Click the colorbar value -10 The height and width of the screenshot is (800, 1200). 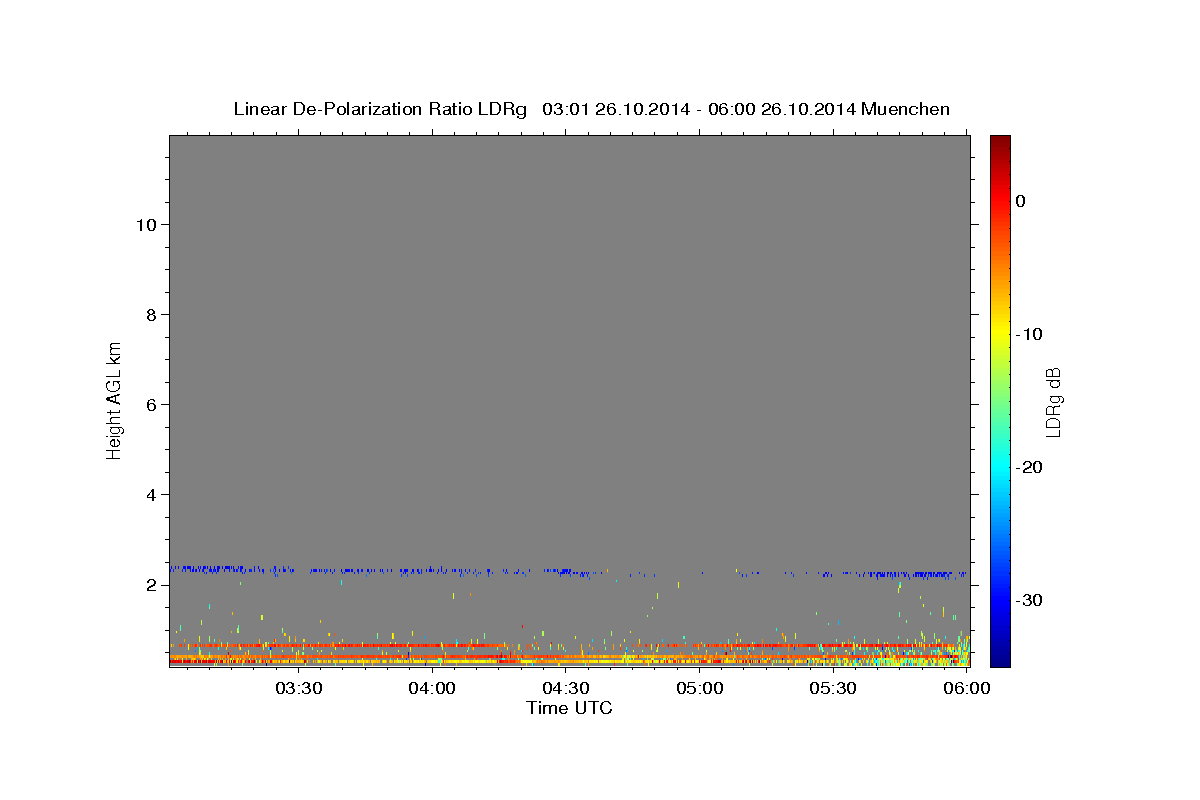(x=1030, y=334)
